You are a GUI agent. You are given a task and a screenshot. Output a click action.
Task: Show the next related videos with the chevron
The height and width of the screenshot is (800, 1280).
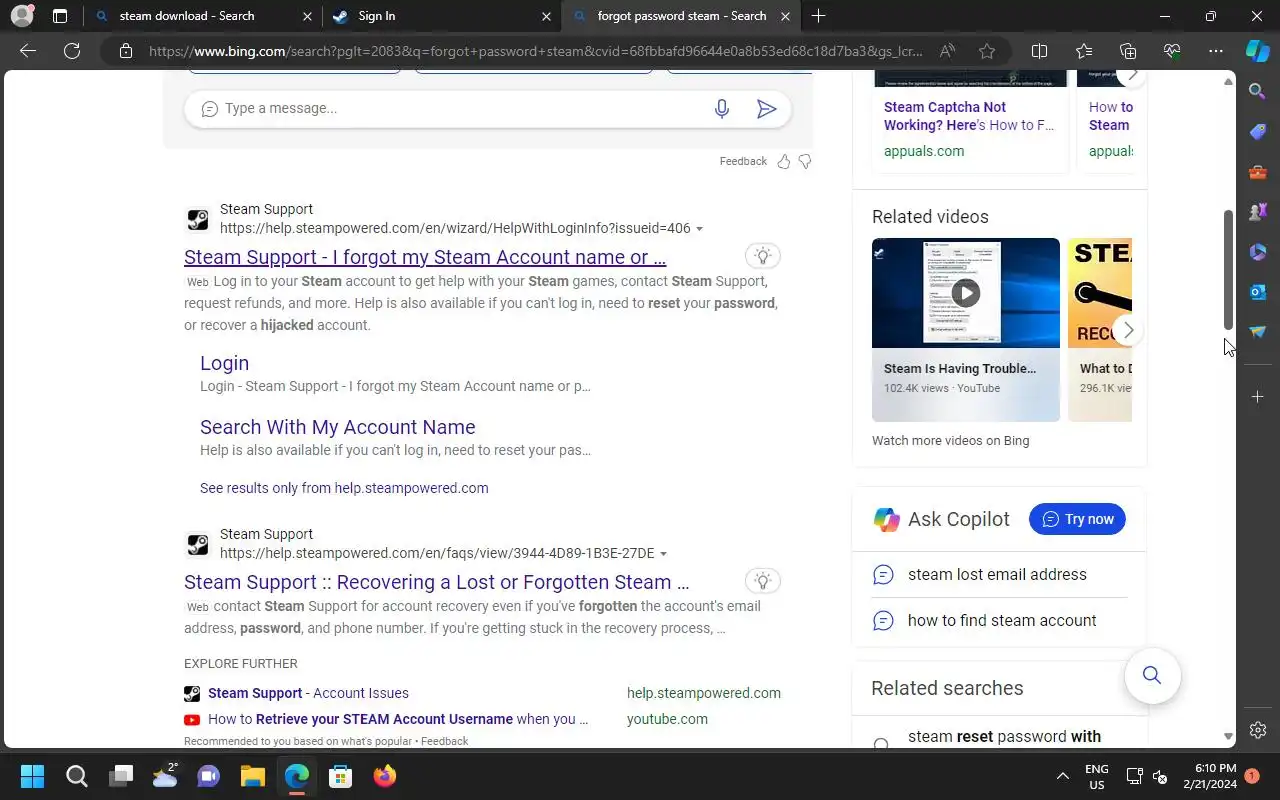coord(1128,330)
